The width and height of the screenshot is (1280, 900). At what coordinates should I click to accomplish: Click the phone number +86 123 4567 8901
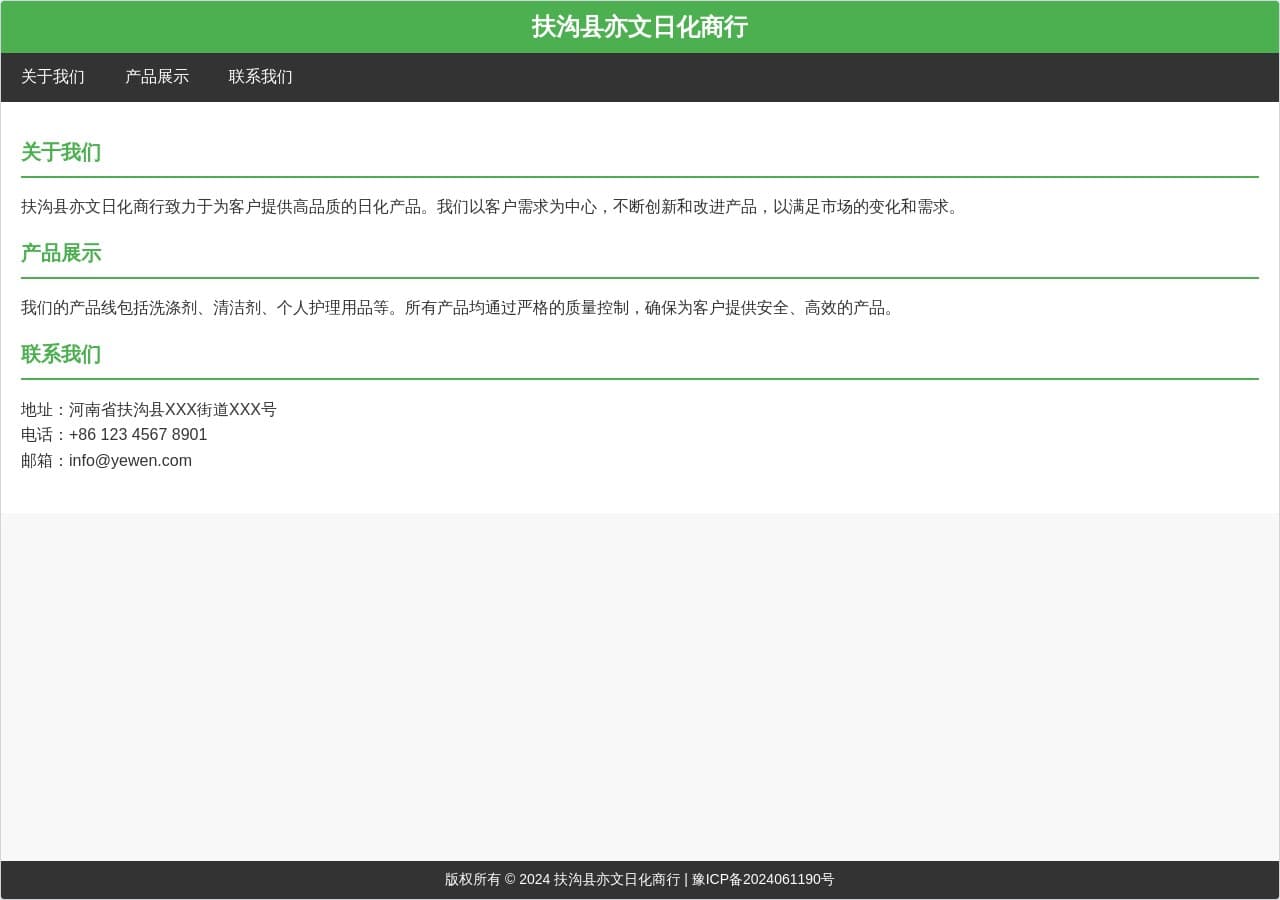pyautogui.click(x=138, y=435)
